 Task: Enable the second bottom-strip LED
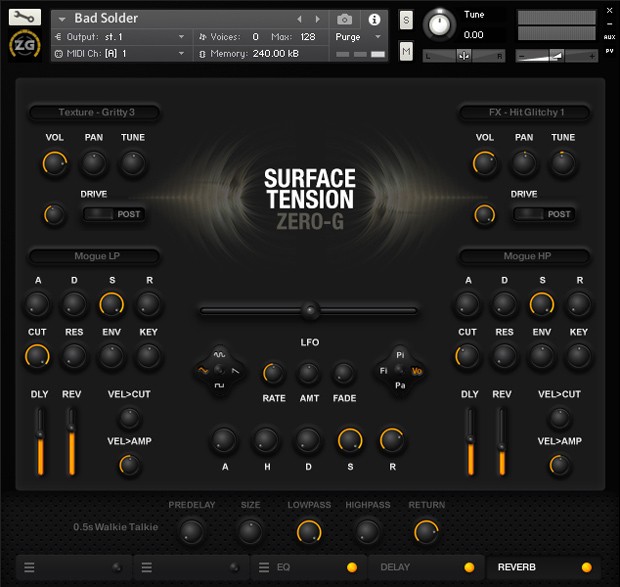tap(234, 567)
